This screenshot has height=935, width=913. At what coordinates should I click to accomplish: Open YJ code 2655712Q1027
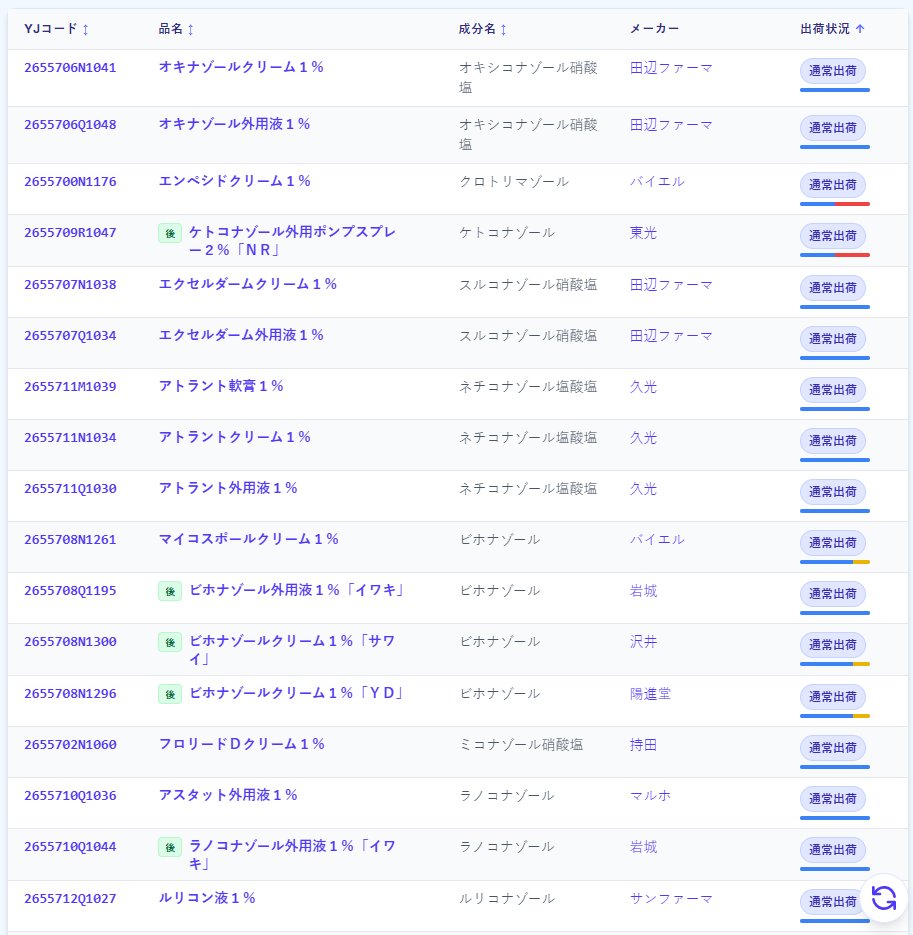[70, 899]
